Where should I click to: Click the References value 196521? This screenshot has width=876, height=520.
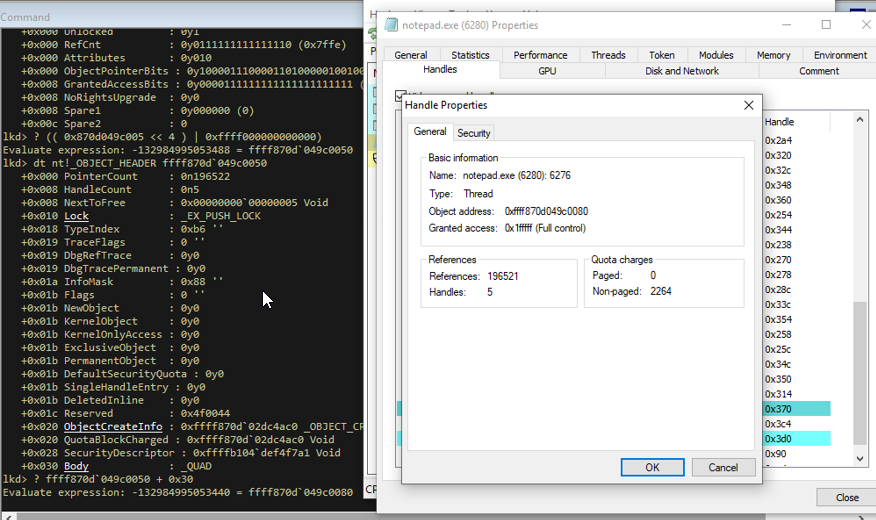click(502, 276)
